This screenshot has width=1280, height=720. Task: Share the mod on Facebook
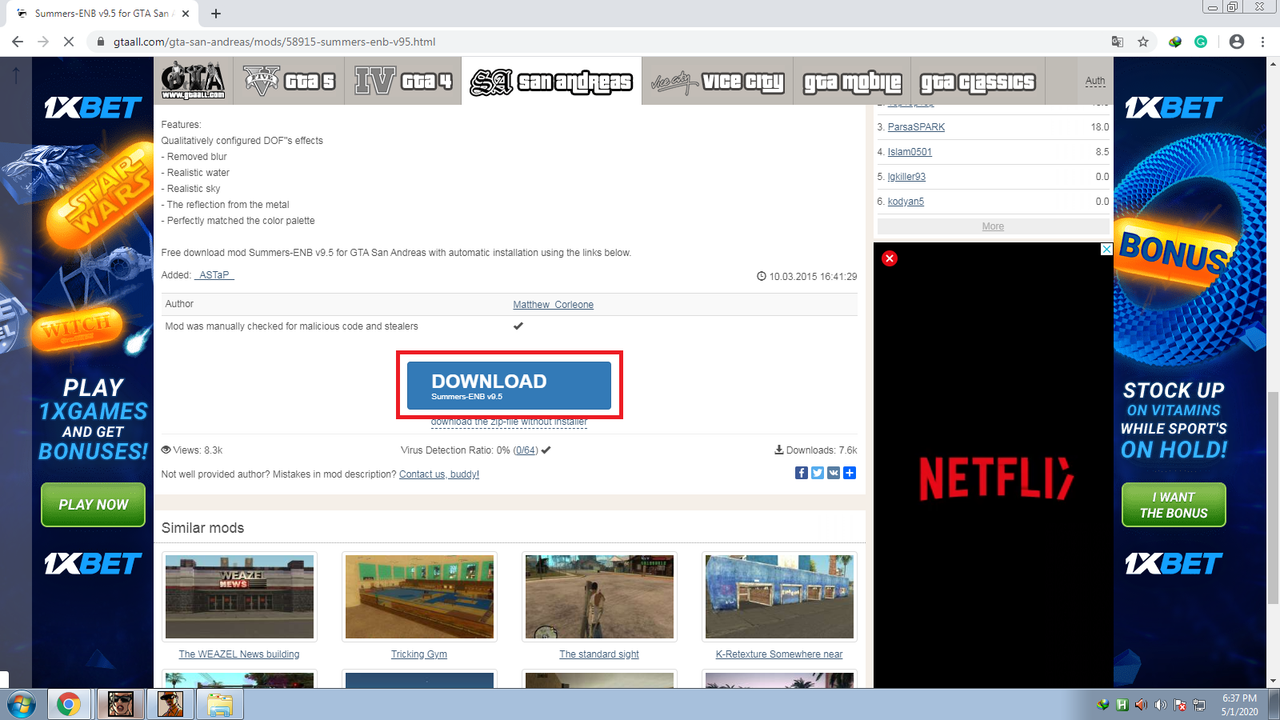pyautogui.click(x=801, y=473)
